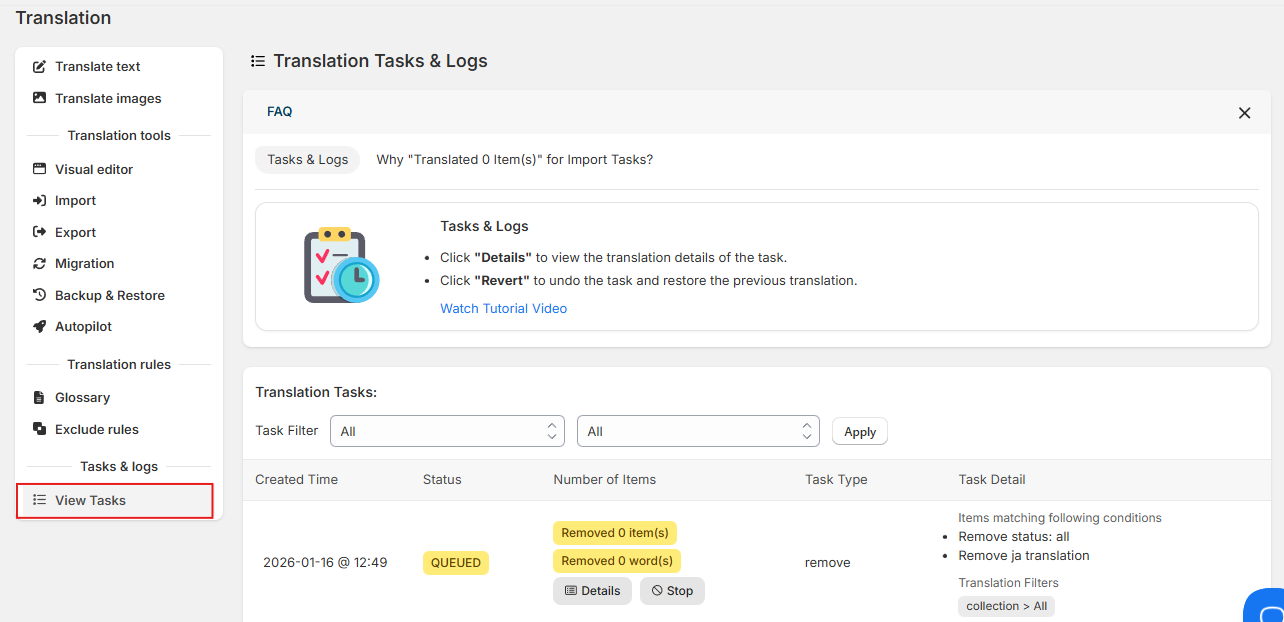Close the FAQ panel
The image size is (1284, 622).
pyautogui.click(x=1244, y=113)
